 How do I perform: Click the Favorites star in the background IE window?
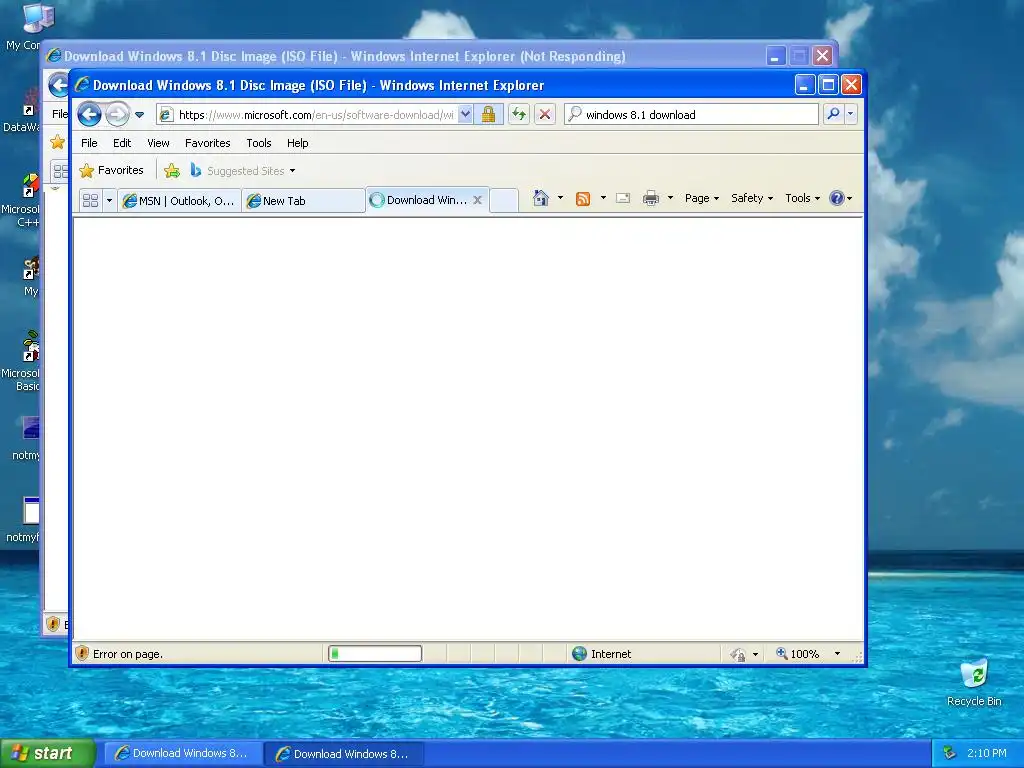click(x=57, y=142)
